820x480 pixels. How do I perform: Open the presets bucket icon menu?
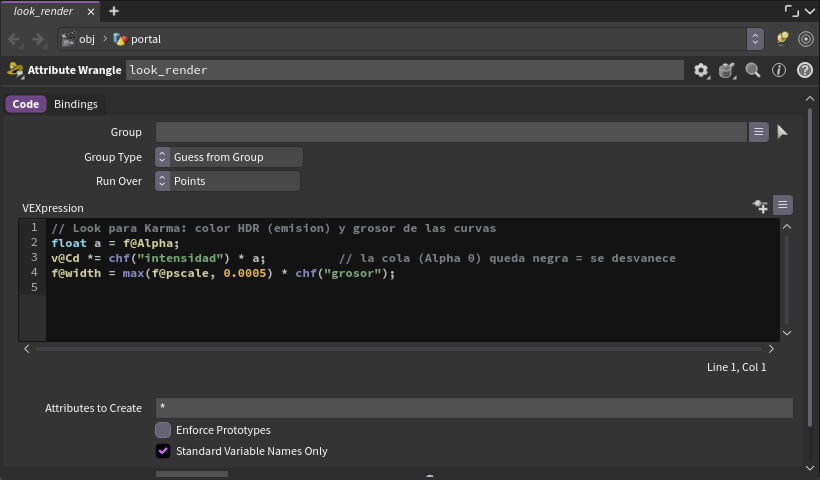pos(727,70)
